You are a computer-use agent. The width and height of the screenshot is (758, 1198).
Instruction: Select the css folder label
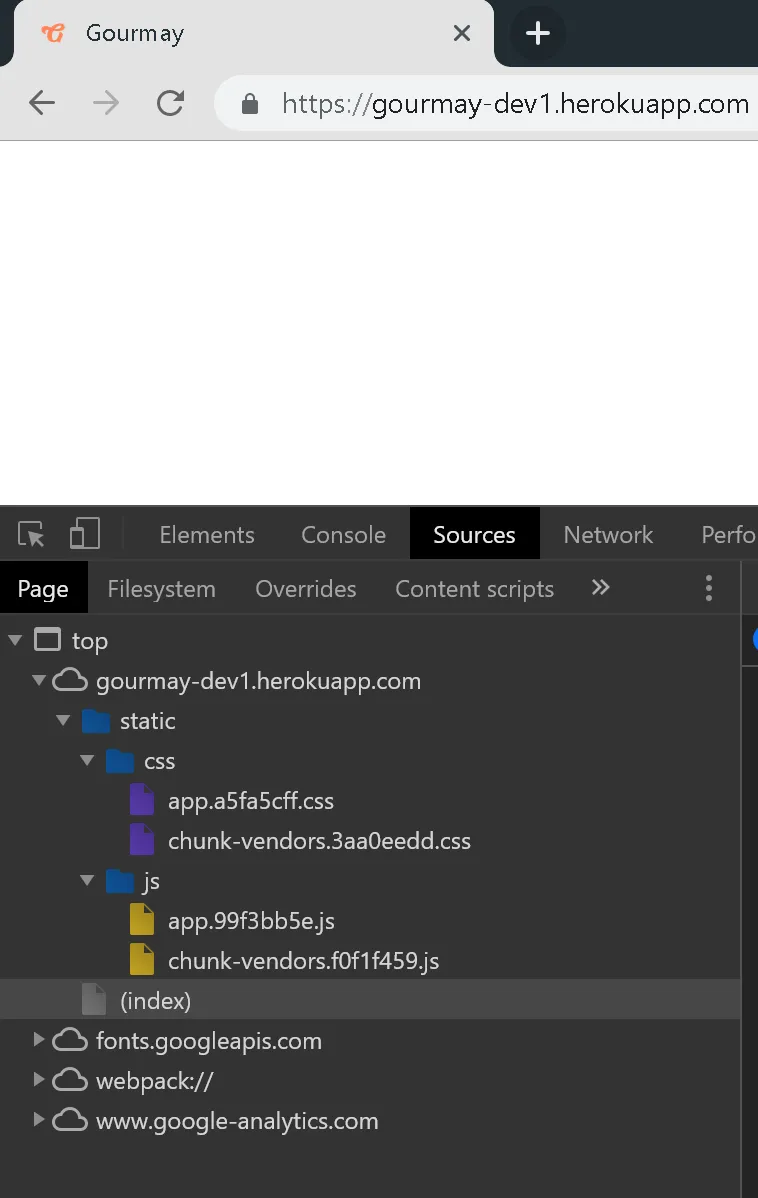[x=159, y=761]
